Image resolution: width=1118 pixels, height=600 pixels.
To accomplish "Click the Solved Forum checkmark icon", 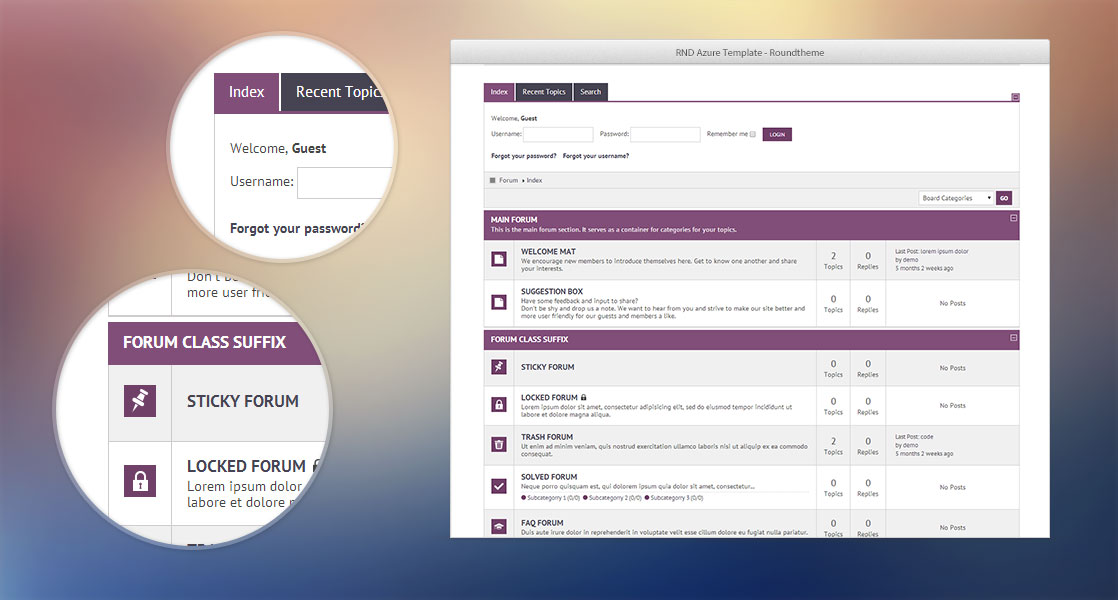I will [499, 486].
